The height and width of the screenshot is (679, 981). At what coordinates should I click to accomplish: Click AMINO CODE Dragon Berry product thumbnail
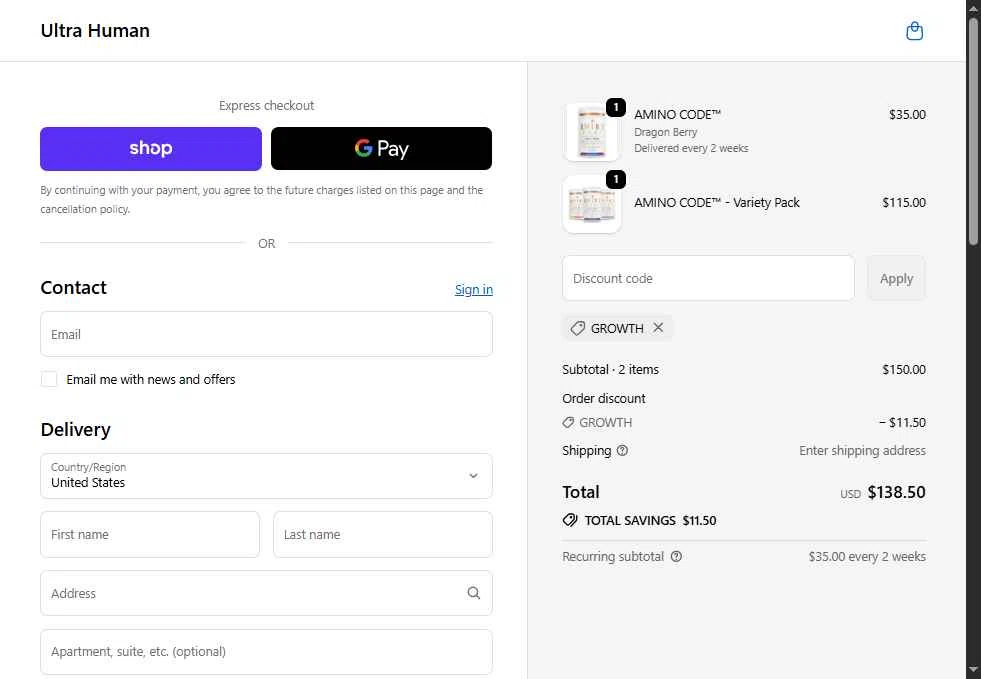click(592, 132)
